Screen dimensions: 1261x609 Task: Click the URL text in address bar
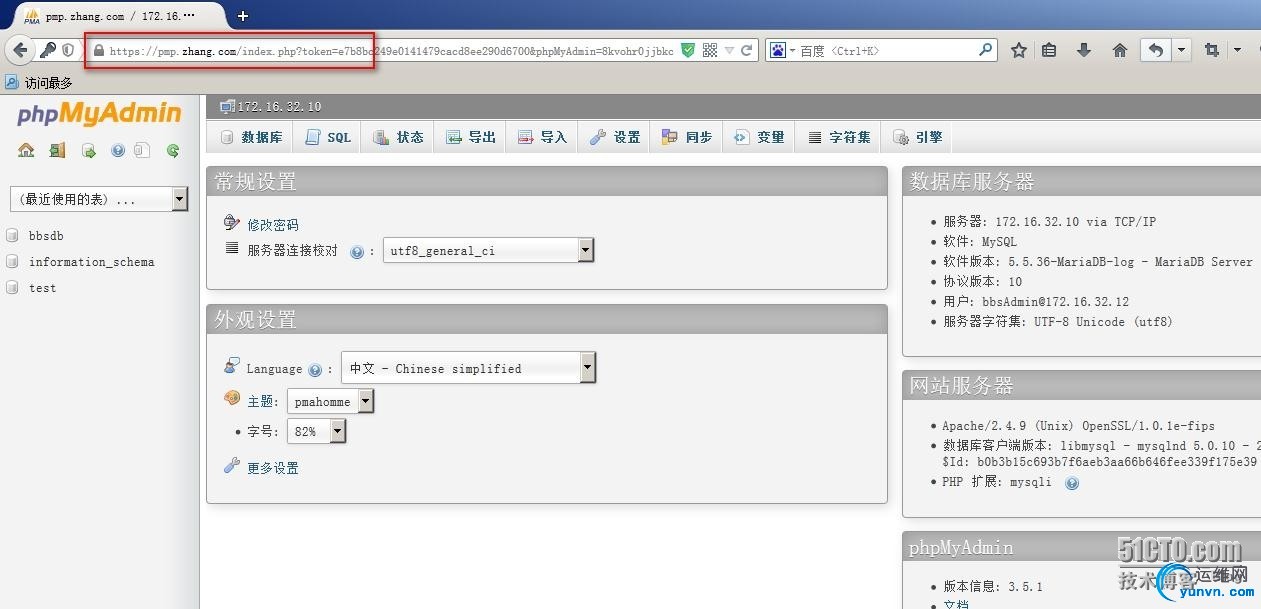[391, 50]
